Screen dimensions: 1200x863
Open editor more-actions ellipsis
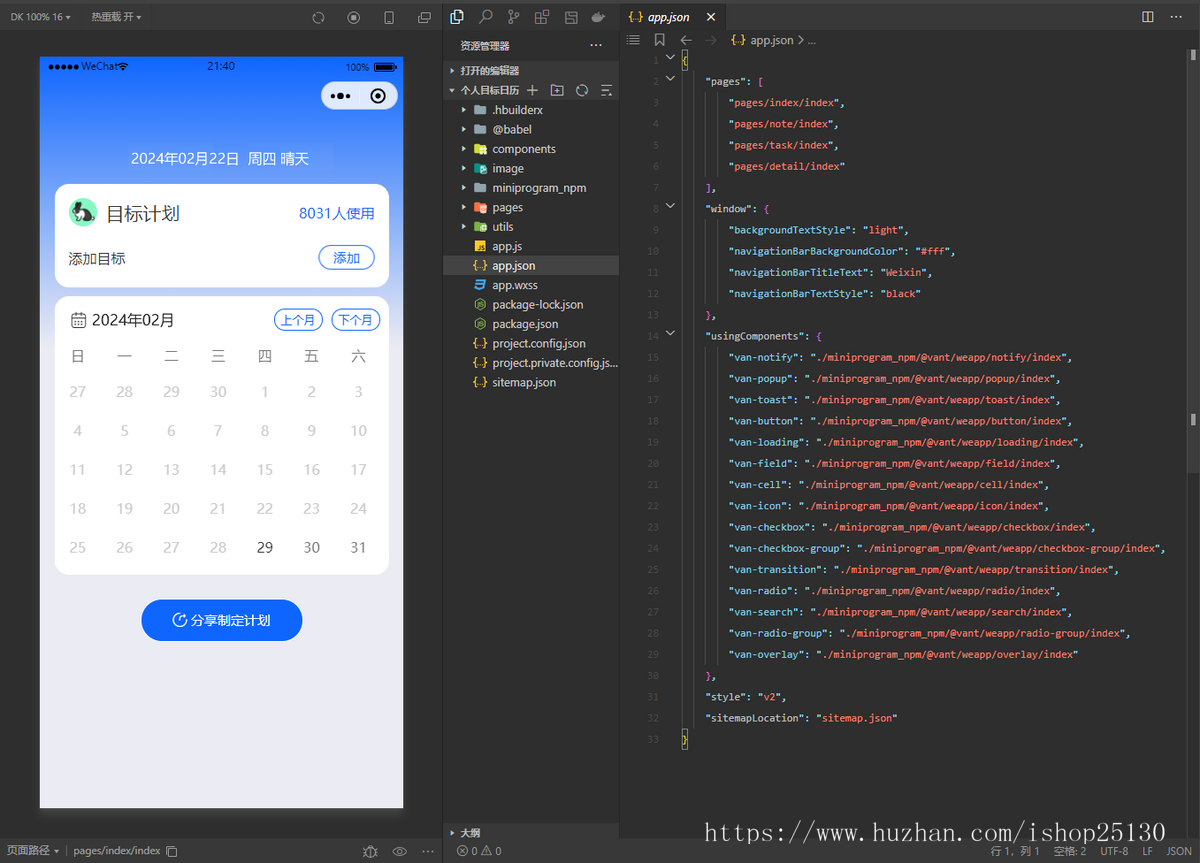click(x=1178, y=17)
